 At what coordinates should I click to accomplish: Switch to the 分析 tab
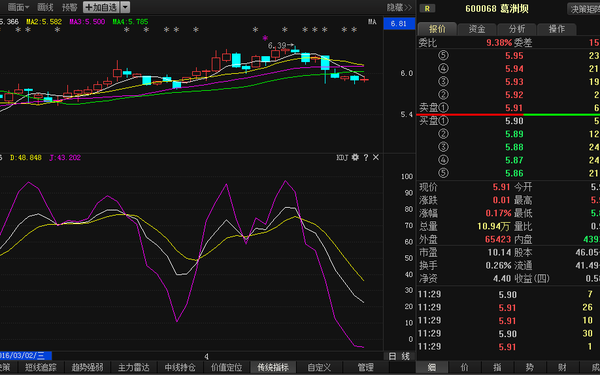(x=517, y=29)
